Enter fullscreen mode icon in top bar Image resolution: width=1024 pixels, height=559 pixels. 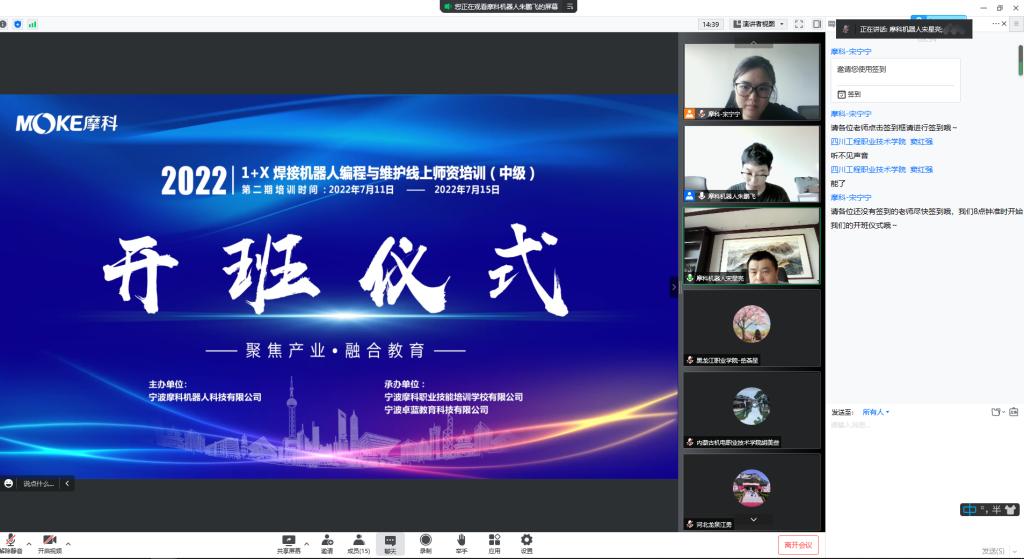click(800, 24)
